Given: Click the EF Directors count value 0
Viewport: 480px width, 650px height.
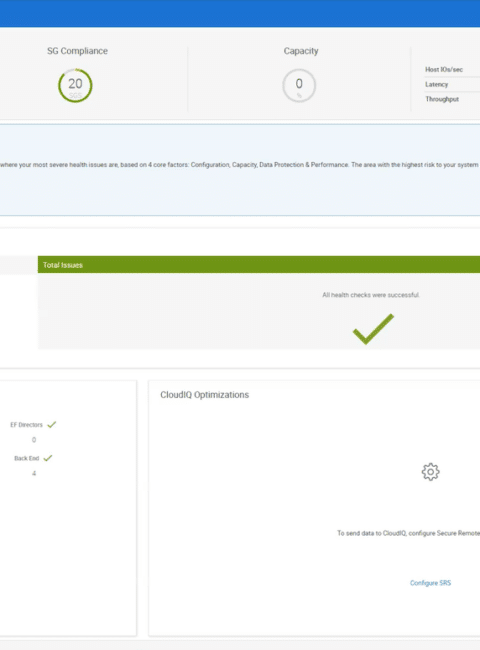Looking at the screenshot, I should (x=34, y=440).
